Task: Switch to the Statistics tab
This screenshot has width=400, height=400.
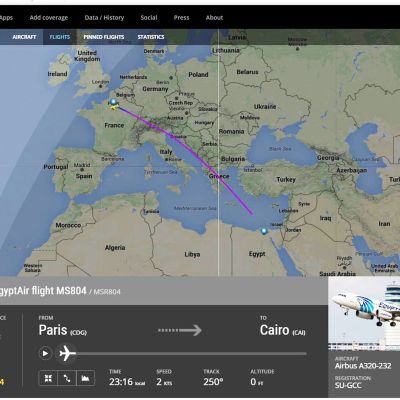Action: pyautogui.click(x=151, y=37)
